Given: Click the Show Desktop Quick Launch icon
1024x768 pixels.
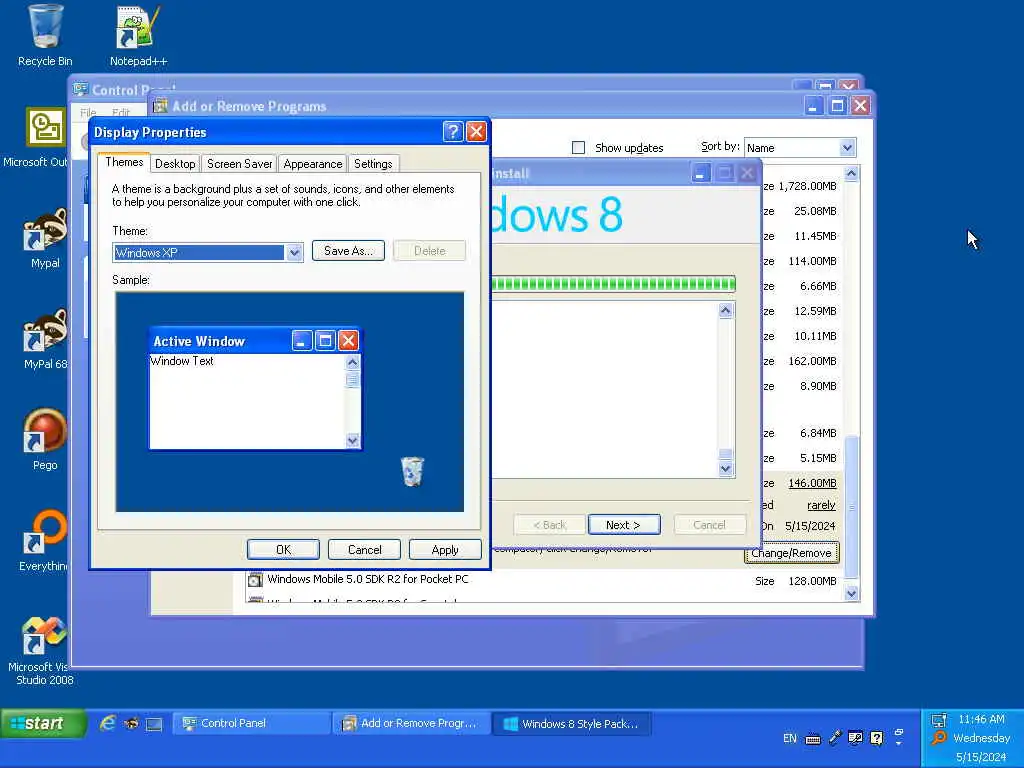Looking at the screenshot, I should pyautogui.click(x=154, y=724).
